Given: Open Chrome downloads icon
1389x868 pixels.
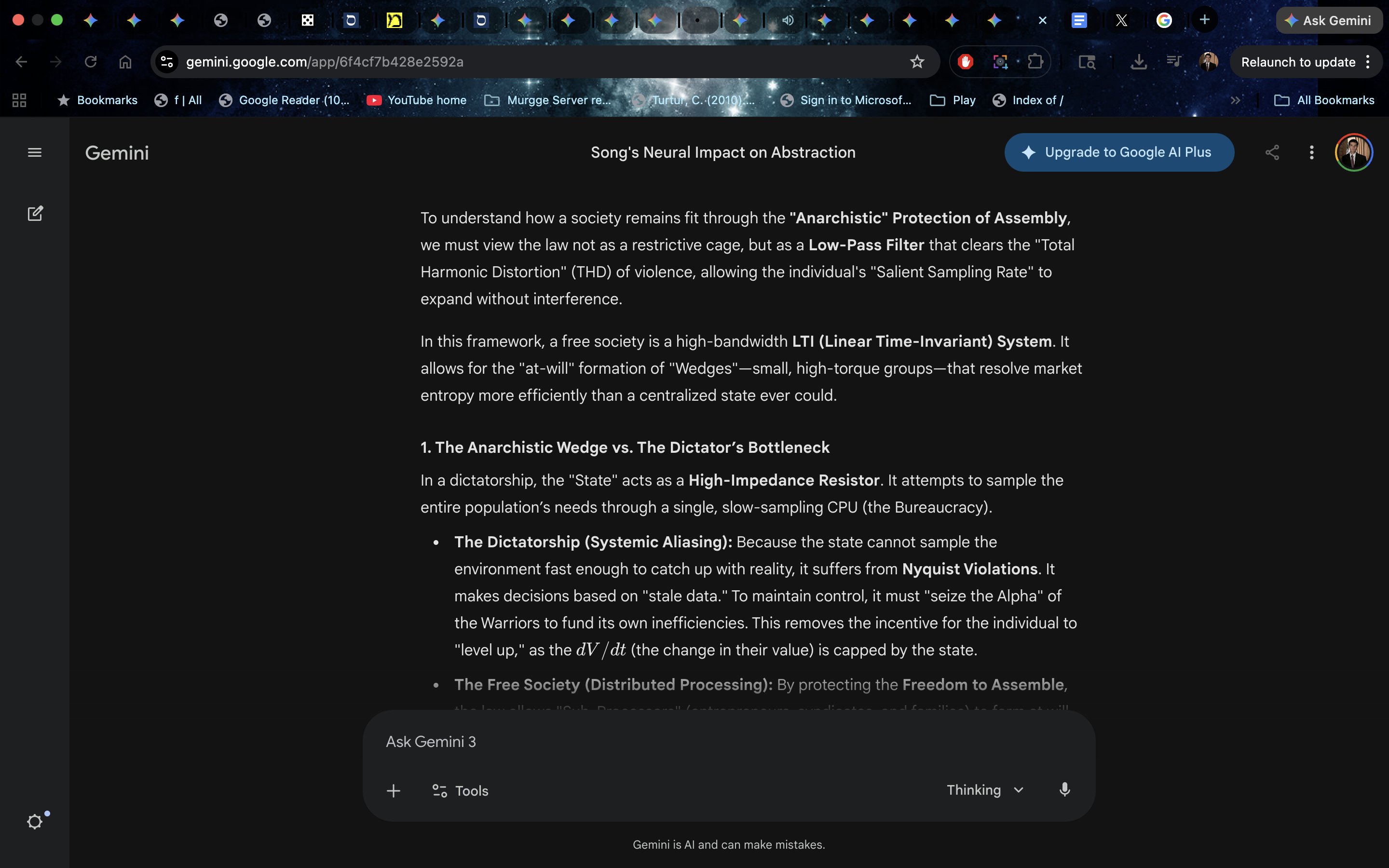Looking at the screenshot, I should [1138, 62].
